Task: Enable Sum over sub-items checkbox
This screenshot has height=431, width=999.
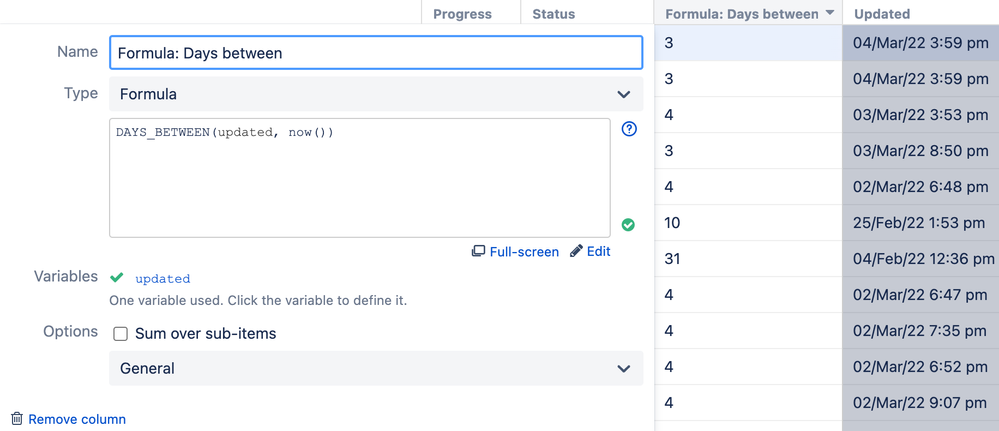Action: (121, 334)
